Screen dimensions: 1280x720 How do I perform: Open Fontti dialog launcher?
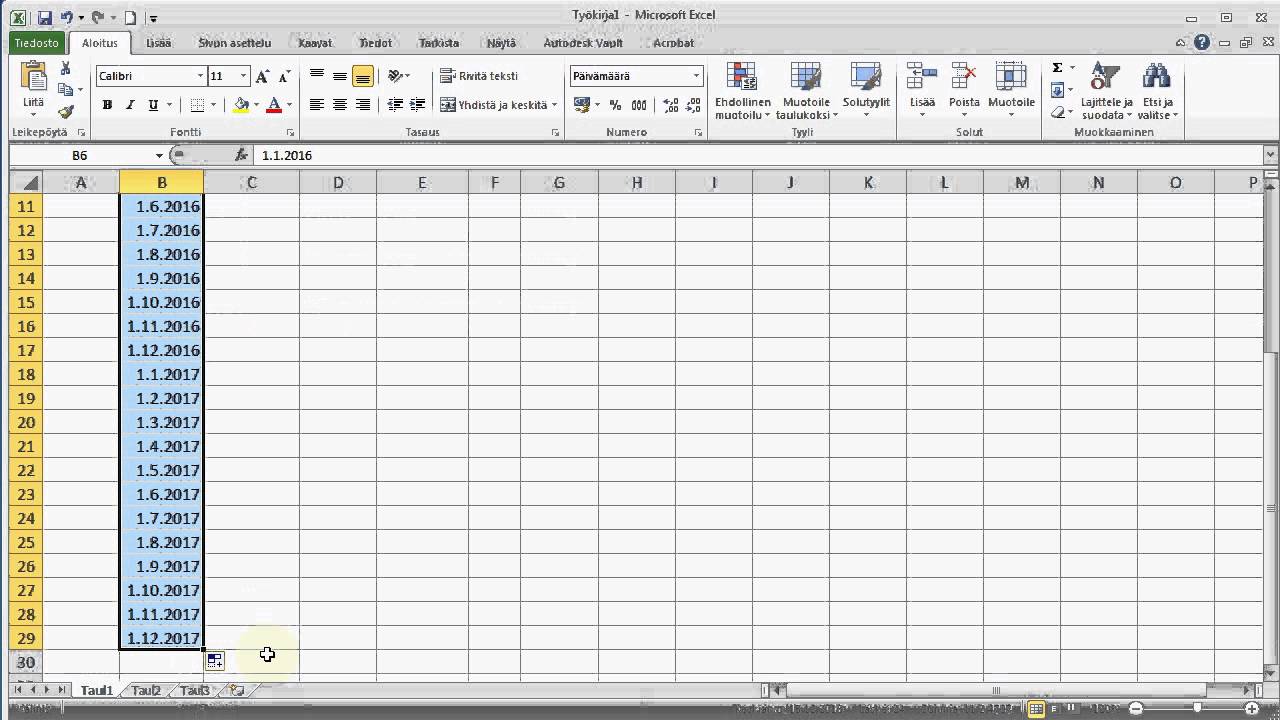(x=291, y=132)
